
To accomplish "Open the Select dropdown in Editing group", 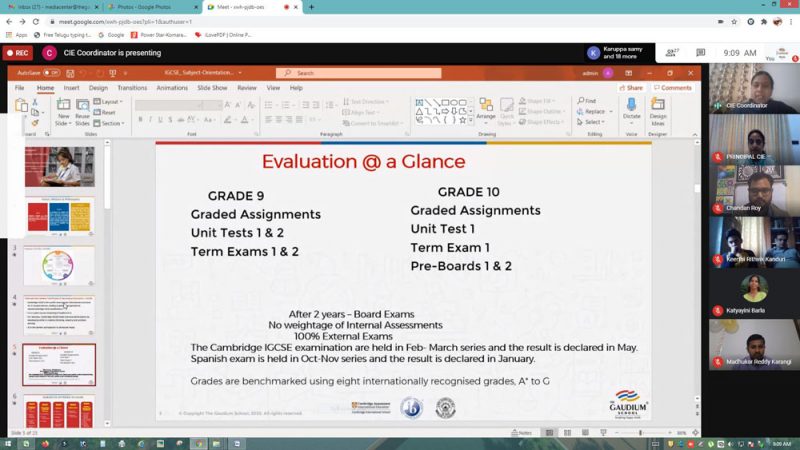I will pos(591,122).
